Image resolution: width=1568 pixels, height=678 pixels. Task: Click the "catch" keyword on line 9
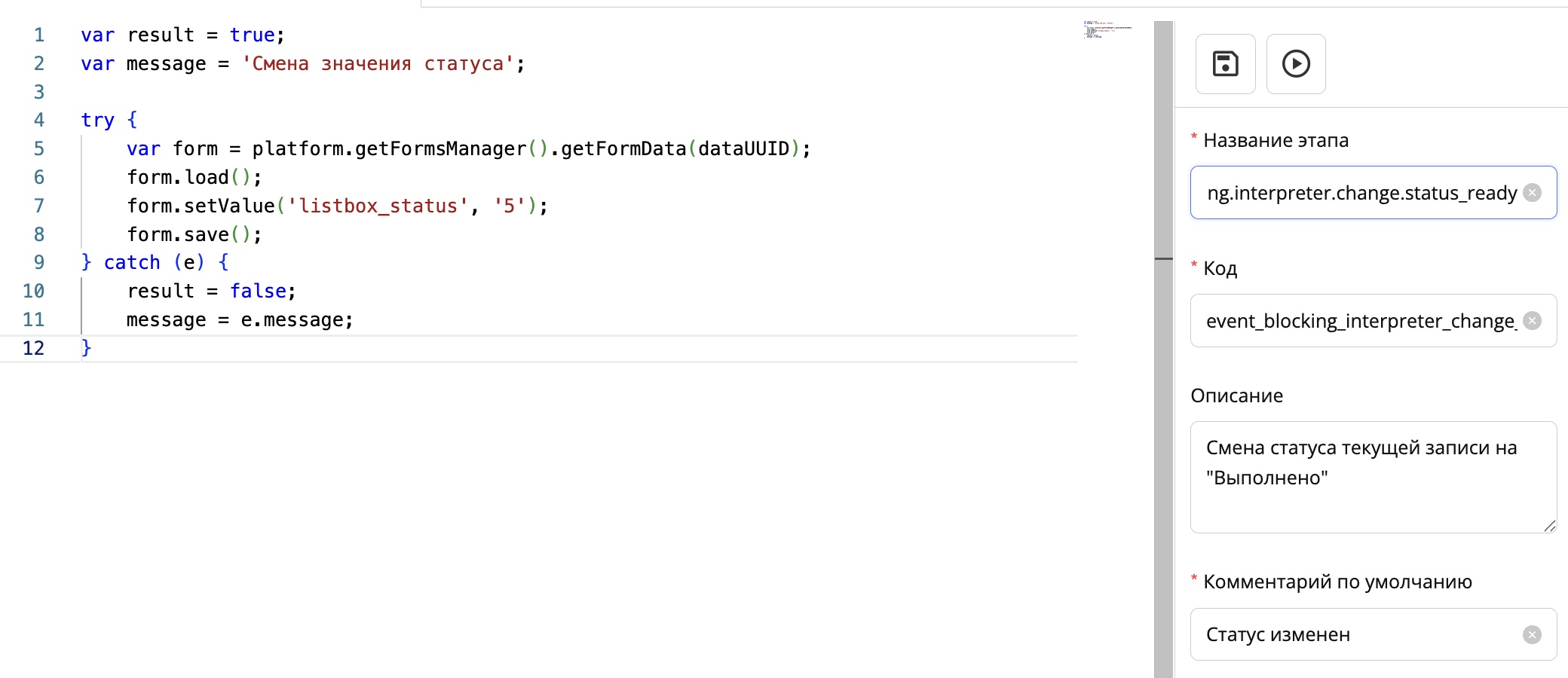pyautogui.click(x=133, y=261)
